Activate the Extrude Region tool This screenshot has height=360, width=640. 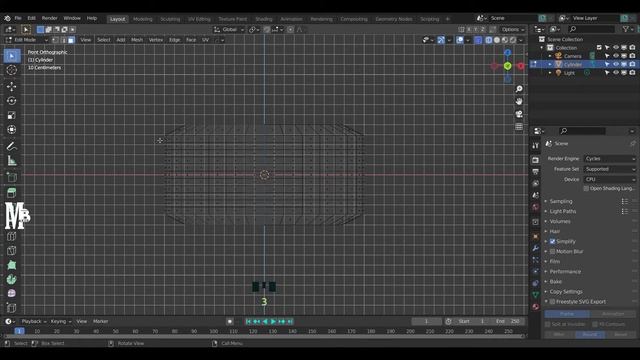12,193
